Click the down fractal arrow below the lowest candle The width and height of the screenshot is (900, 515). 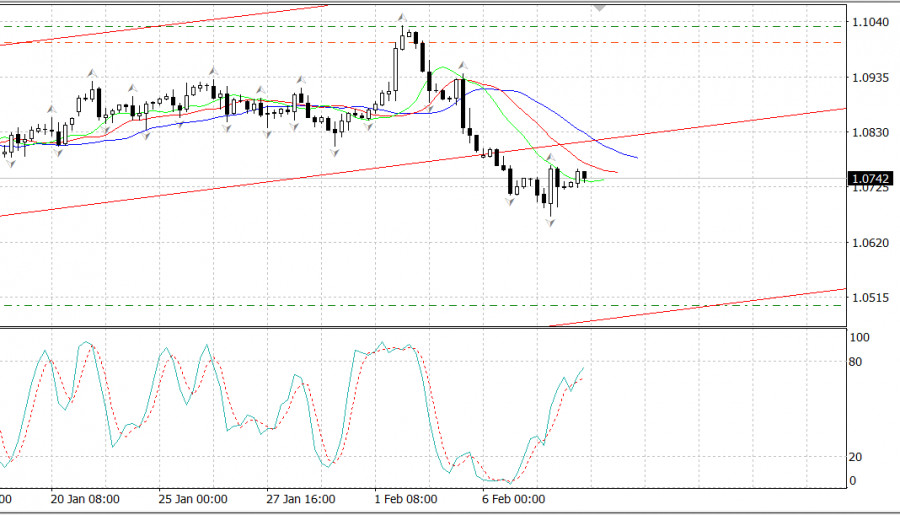tap(550, 222)
